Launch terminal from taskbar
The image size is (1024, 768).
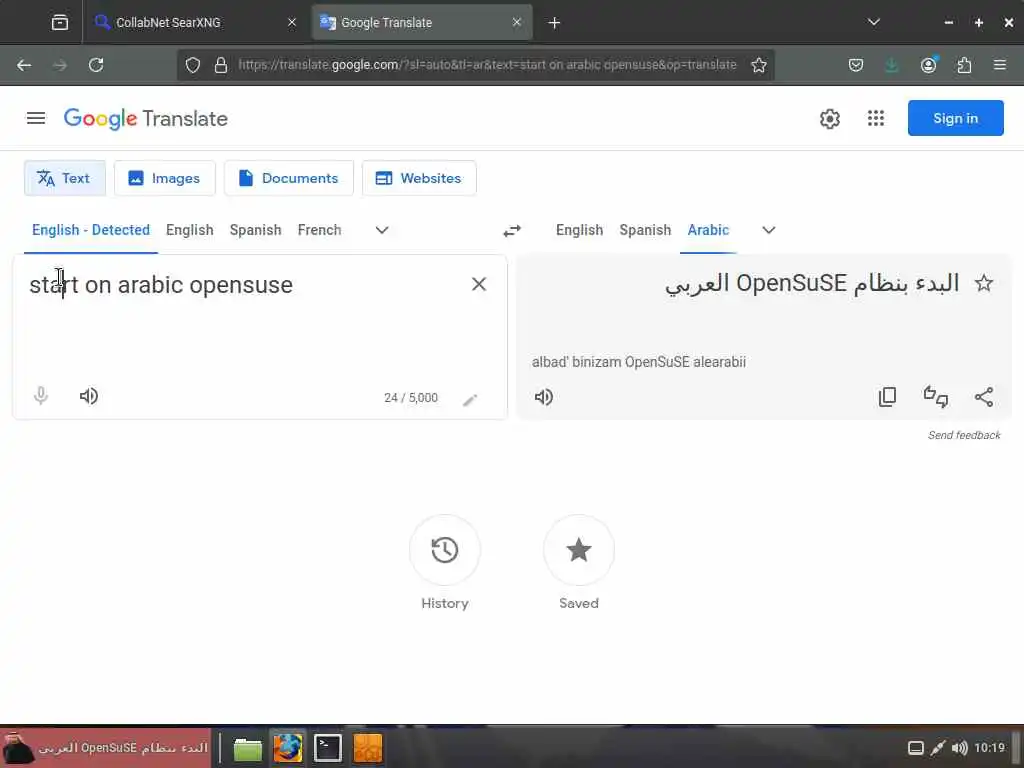[327, 748]
